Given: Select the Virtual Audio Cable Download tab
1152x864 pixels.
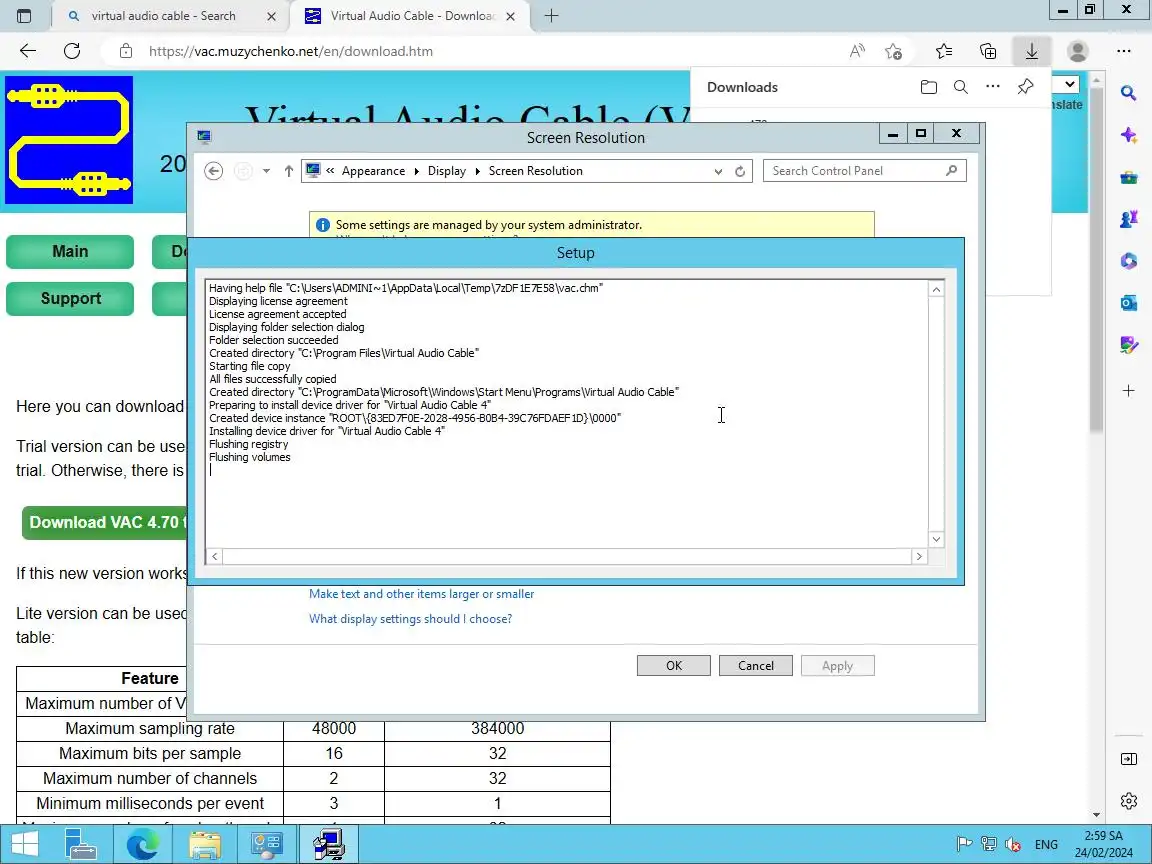Looking at the screenshot, I should (x=410, y=15).
